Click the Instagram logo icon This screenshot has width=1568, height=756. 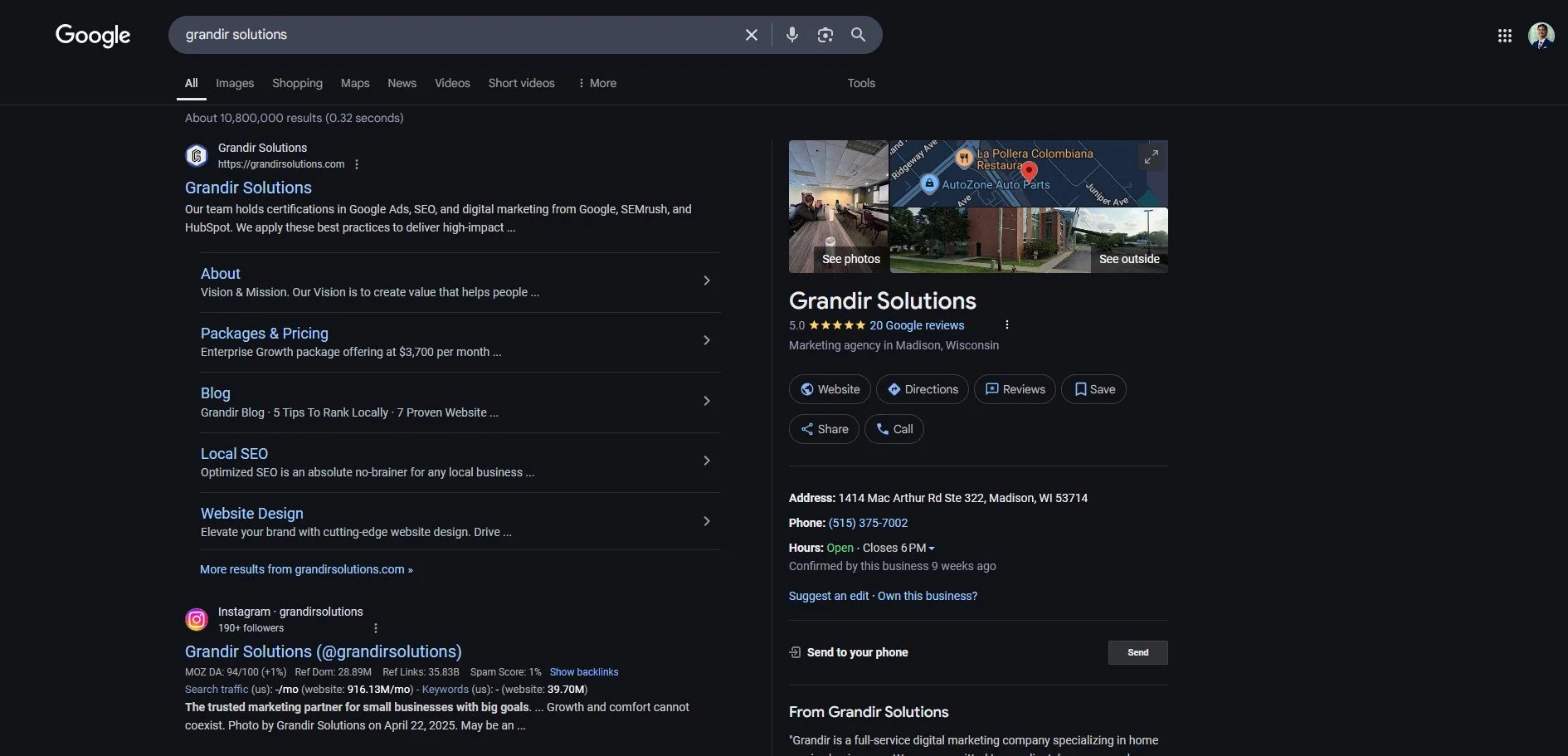(x=197, y=619)
